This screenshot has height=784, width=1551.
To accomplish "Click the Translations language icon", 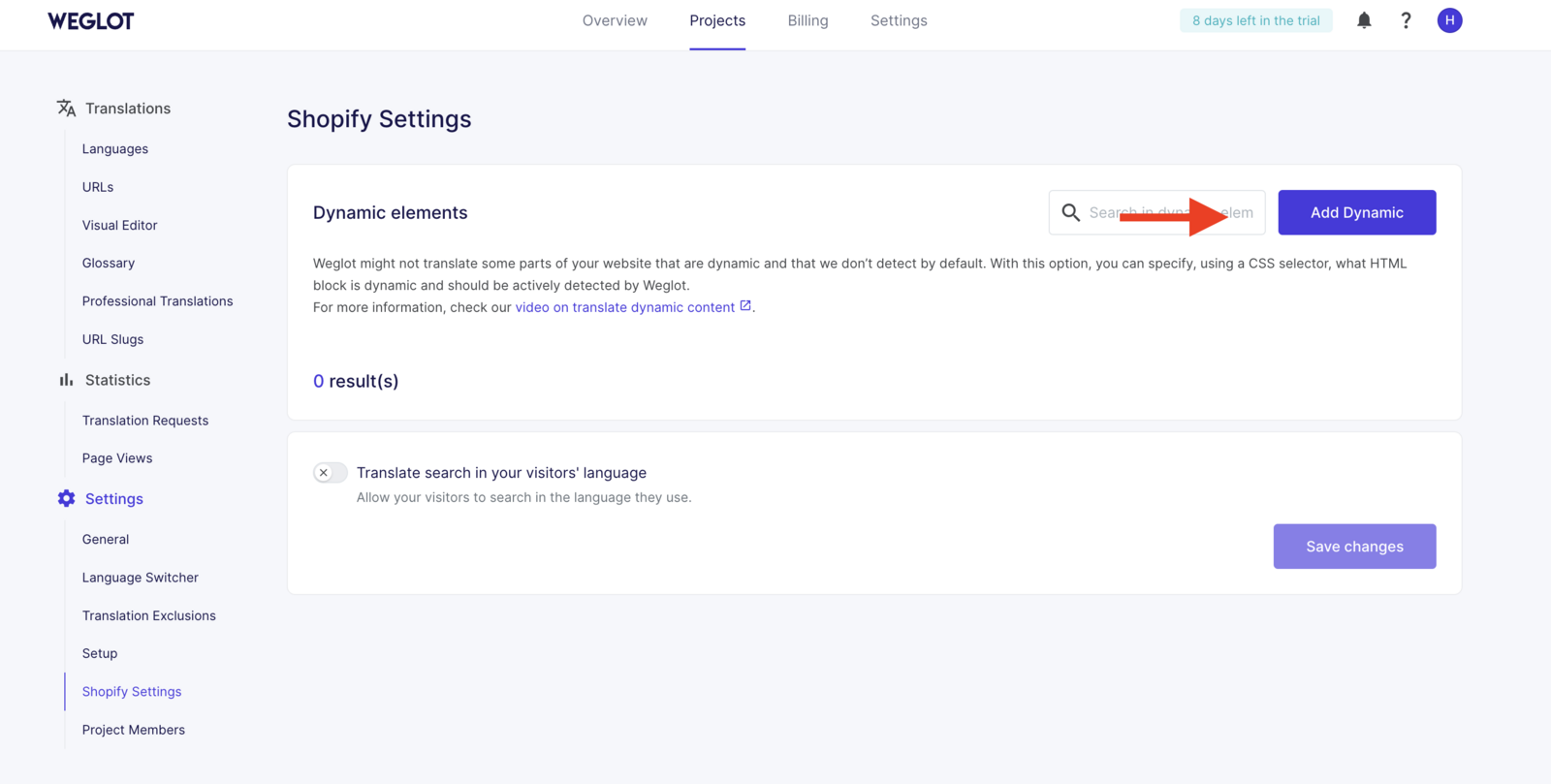I will [66, 109].
